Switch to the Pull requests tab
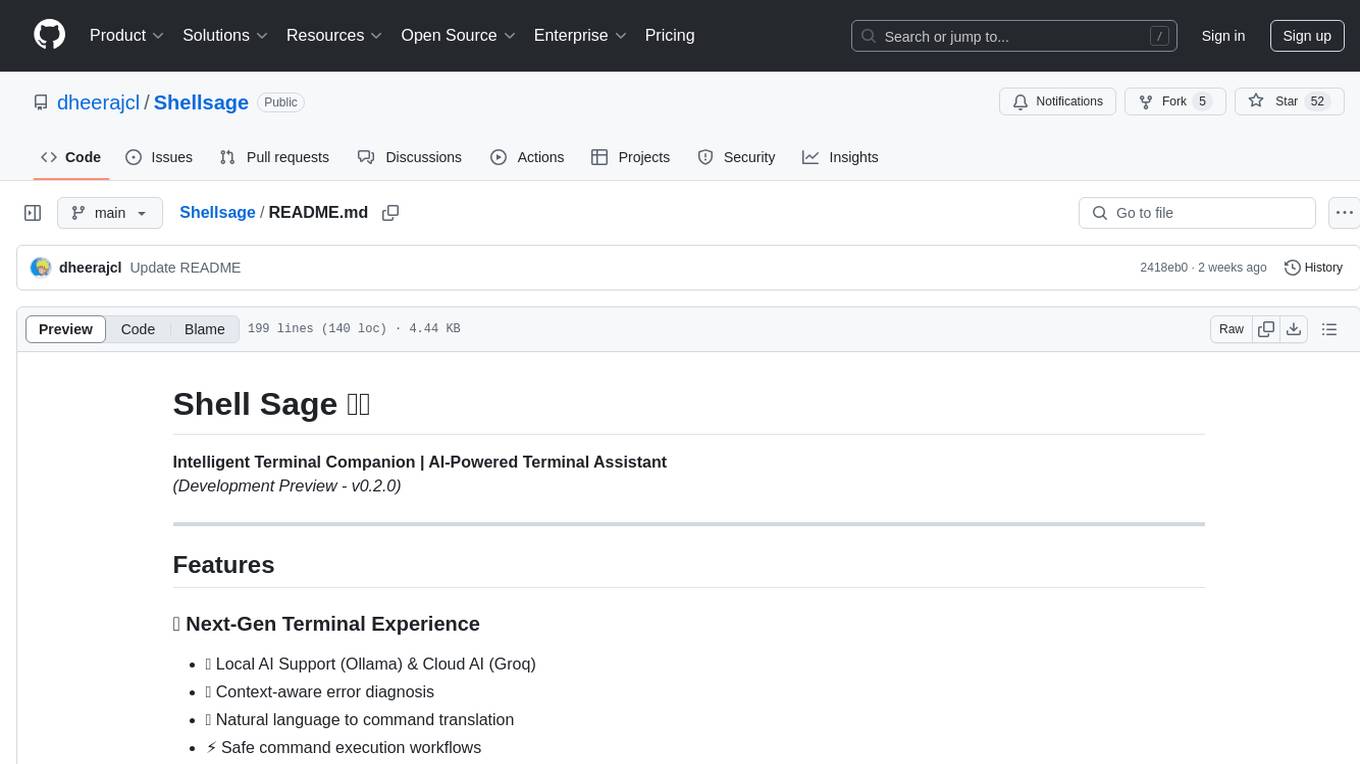The height and width of the screenshot is (764, 1360). 274,157
